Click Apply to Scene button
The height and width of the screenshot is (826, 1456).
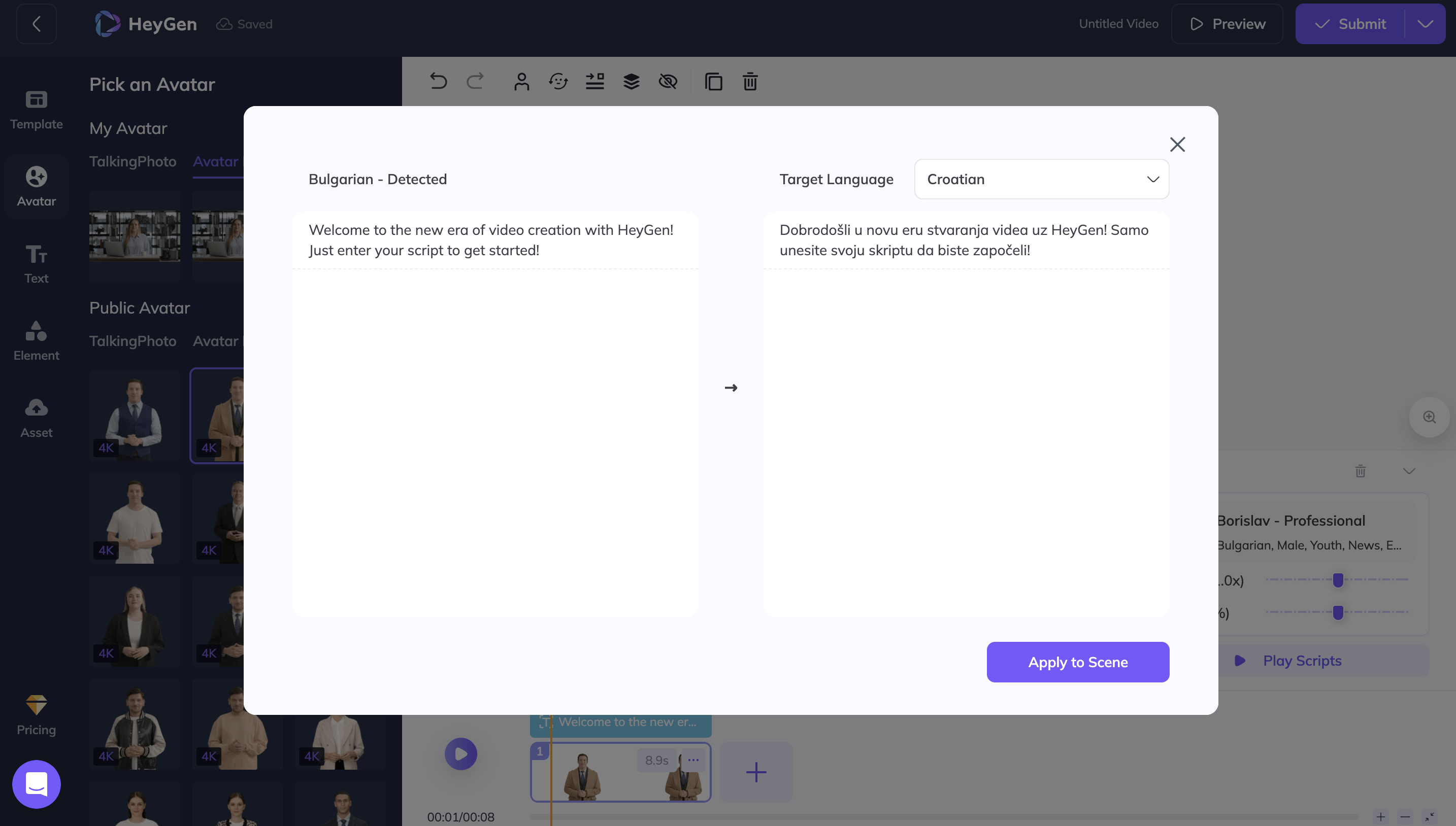click(1077, 662)
